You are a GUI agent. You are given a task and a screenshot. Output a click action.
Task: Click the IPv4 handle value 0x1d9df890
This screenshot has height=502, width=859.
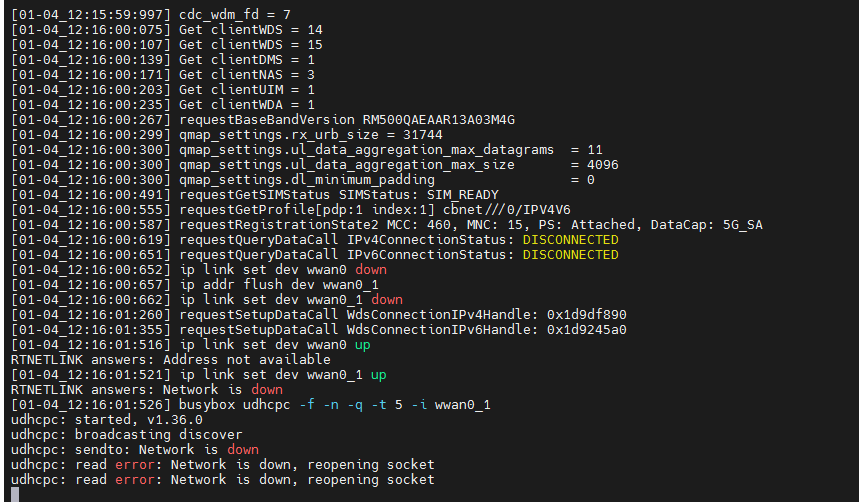tap(586, 314)
